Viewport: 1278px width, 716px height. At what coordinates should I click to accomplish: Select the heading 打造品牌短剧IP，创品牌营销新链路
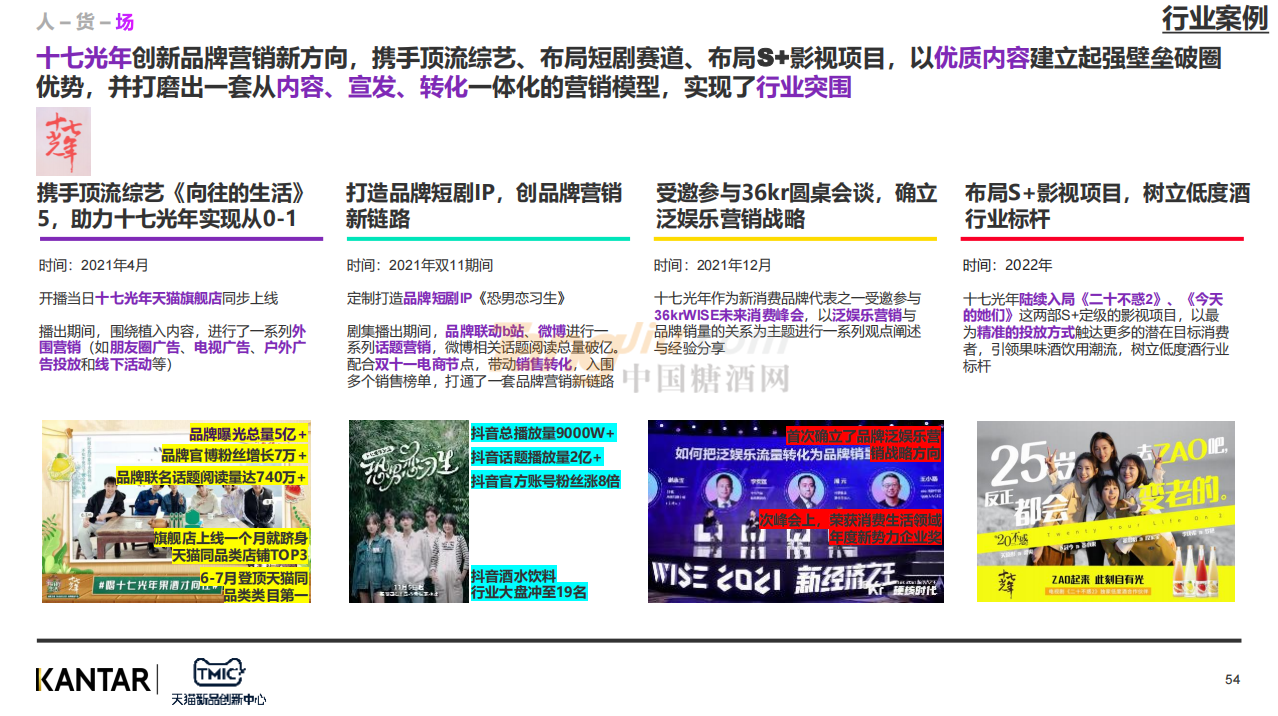tap(484, 205)
